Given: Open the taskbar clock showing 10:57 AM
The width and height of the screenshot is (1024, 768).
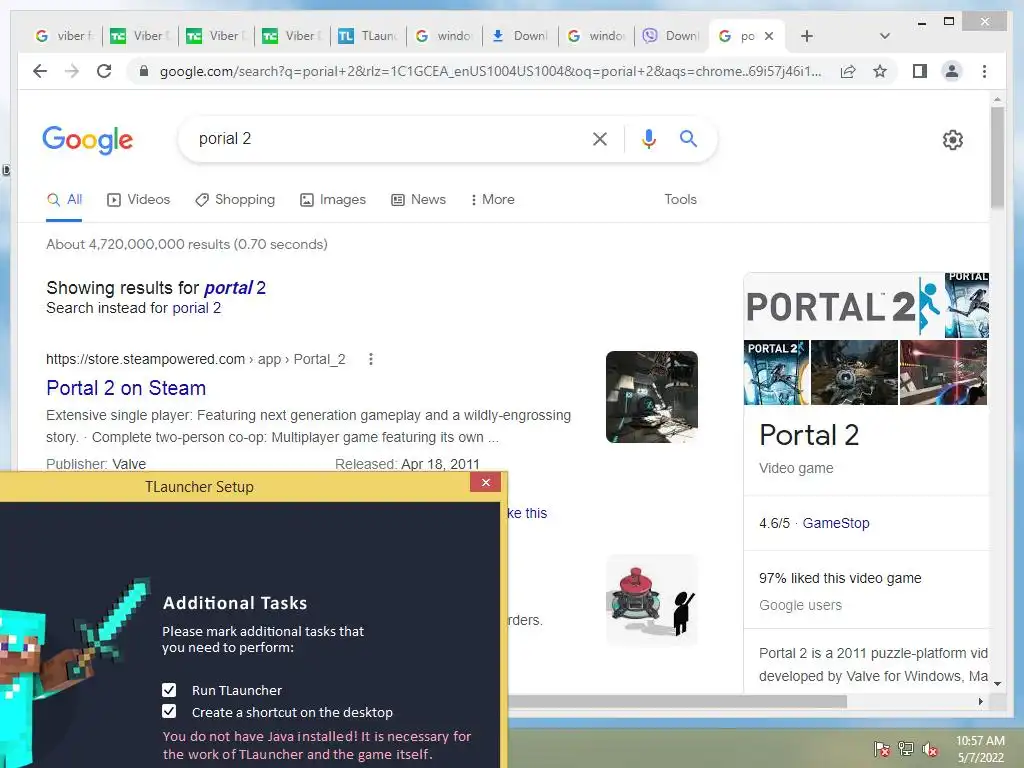Looking at the screenshot, I should click(x=980, y=749).
